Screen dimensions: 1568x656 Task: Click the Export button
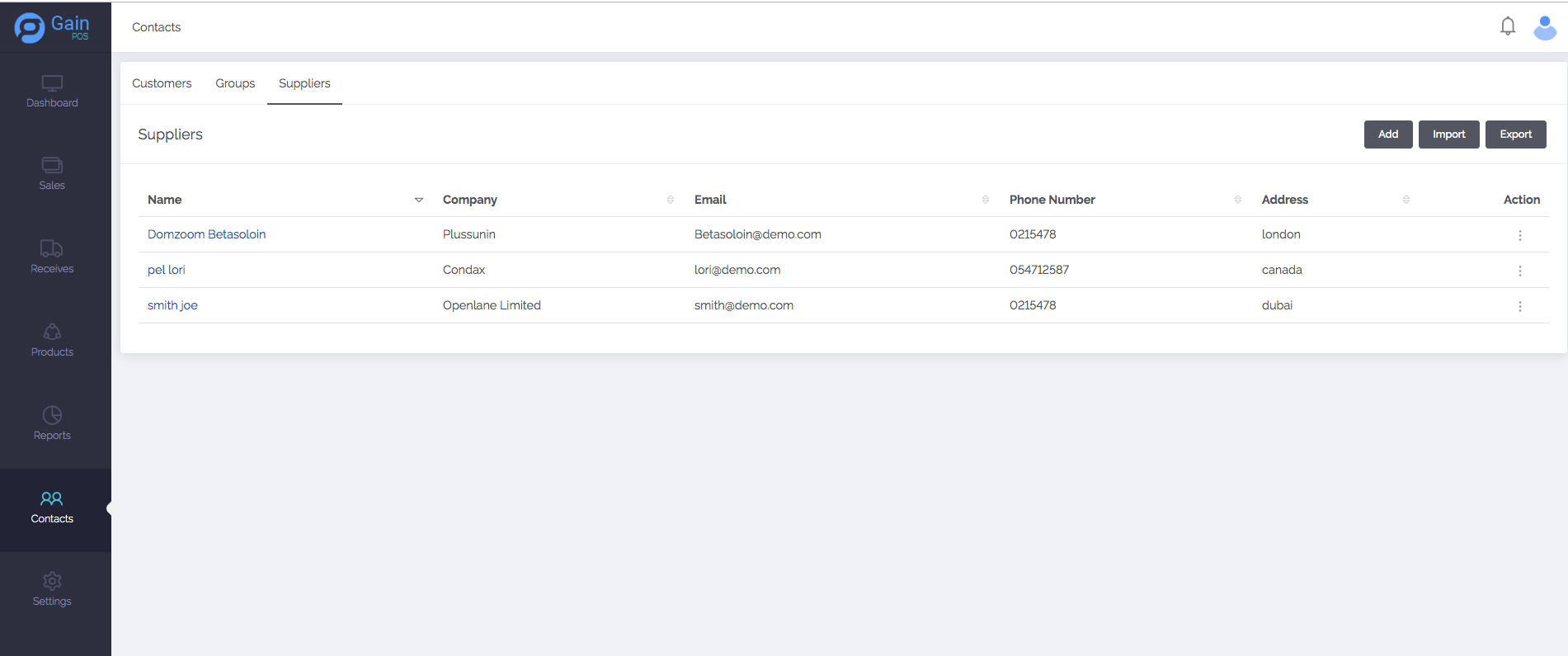1515,135
